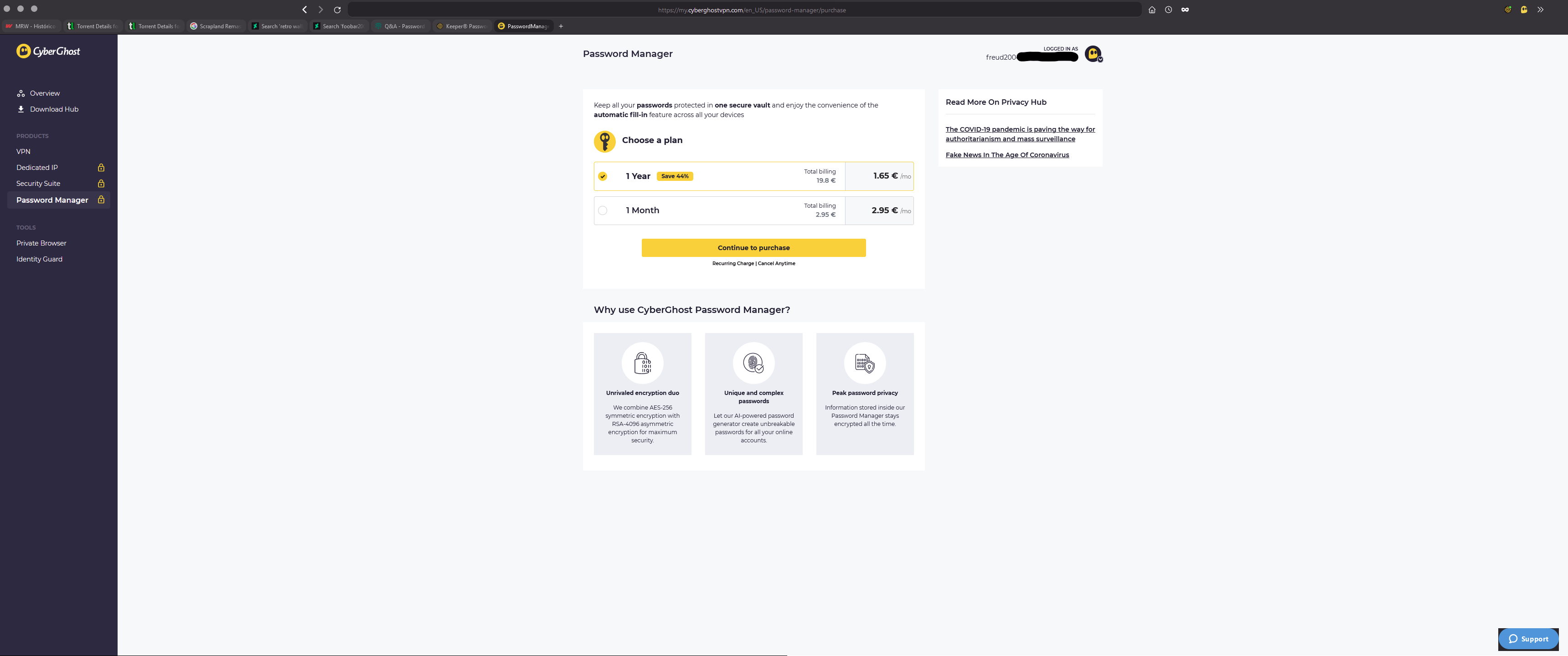
Task: Expand the browser toolbar overflow chevrons
Action: pos(1540,10)
